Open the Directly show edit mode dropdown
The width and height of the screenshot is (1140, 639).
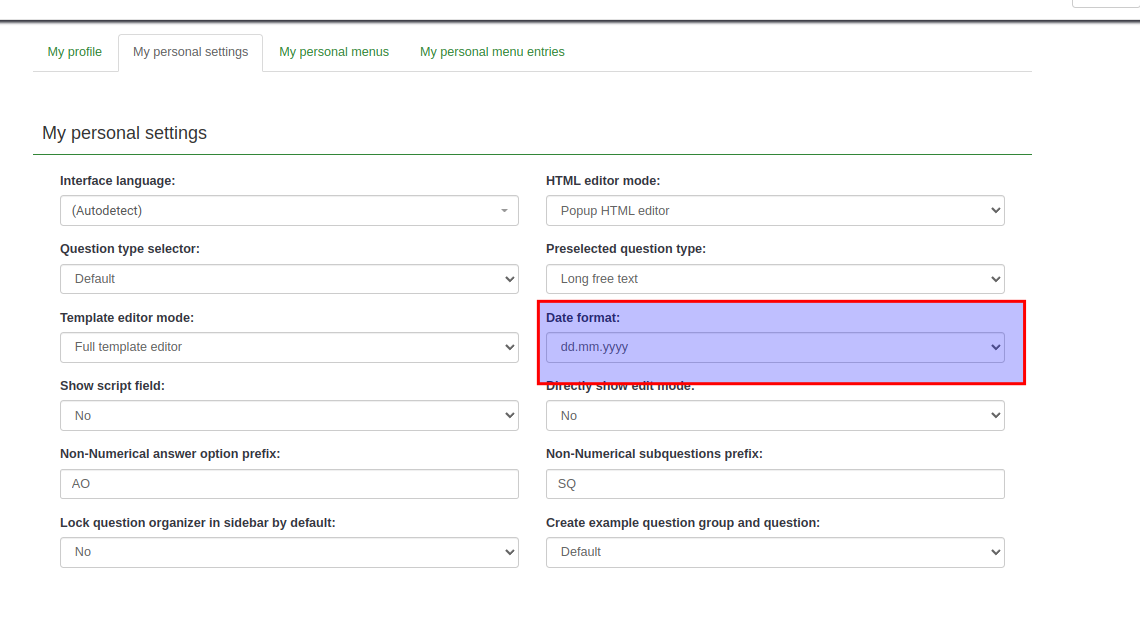(x=775, y=416)
